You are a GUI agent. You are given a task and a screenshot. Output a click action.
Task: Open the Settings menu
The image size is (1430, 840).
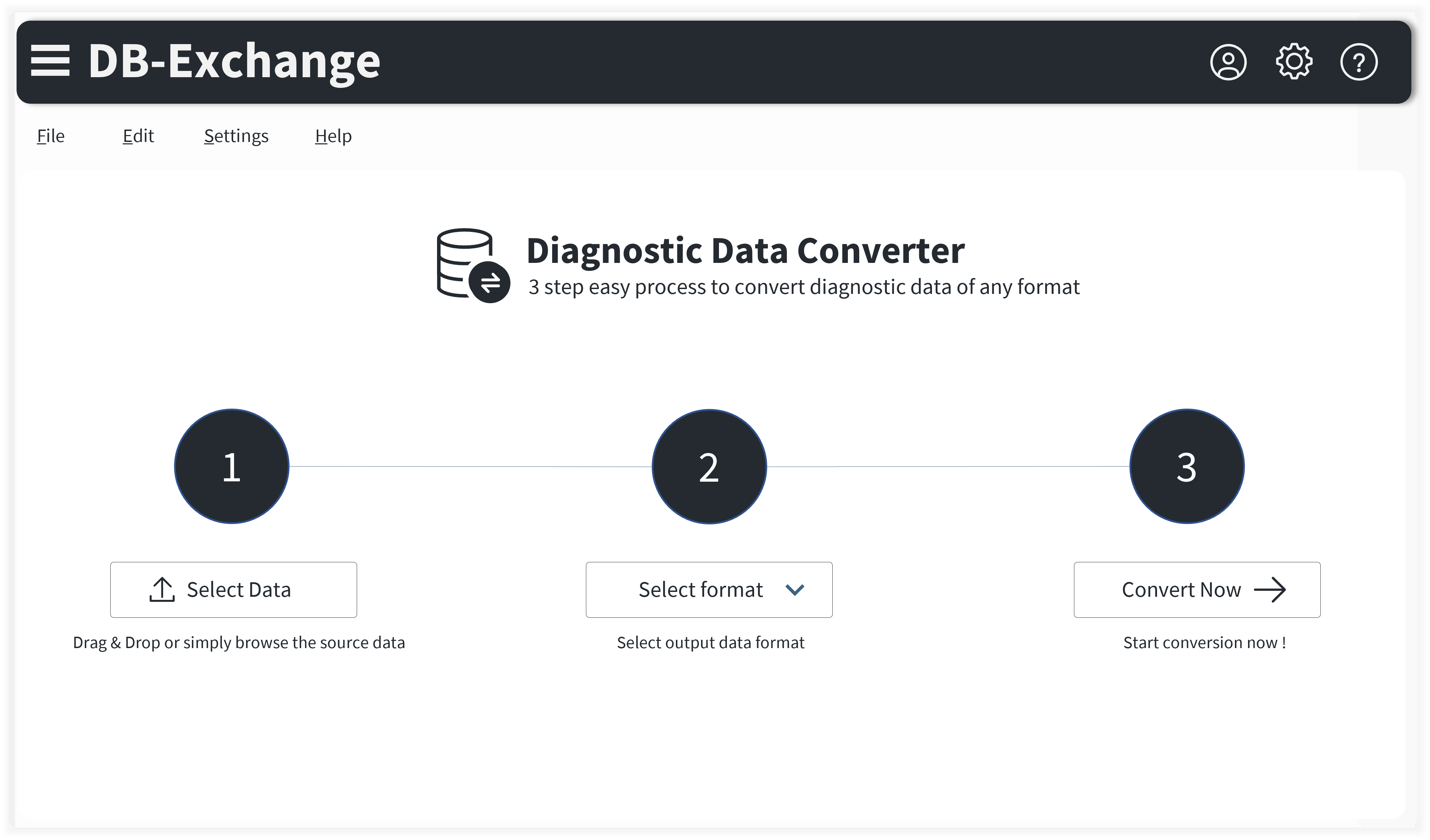click(x=236, y=136)
